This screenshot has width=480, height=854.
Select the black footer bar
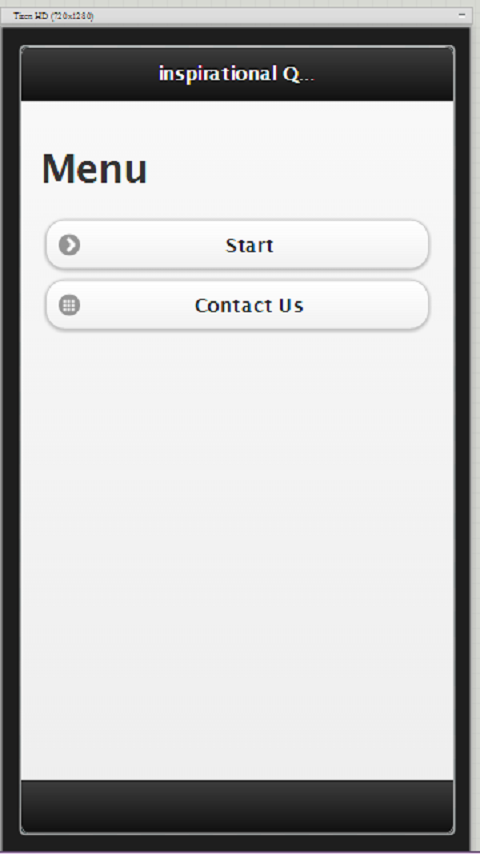click(237, 806)
